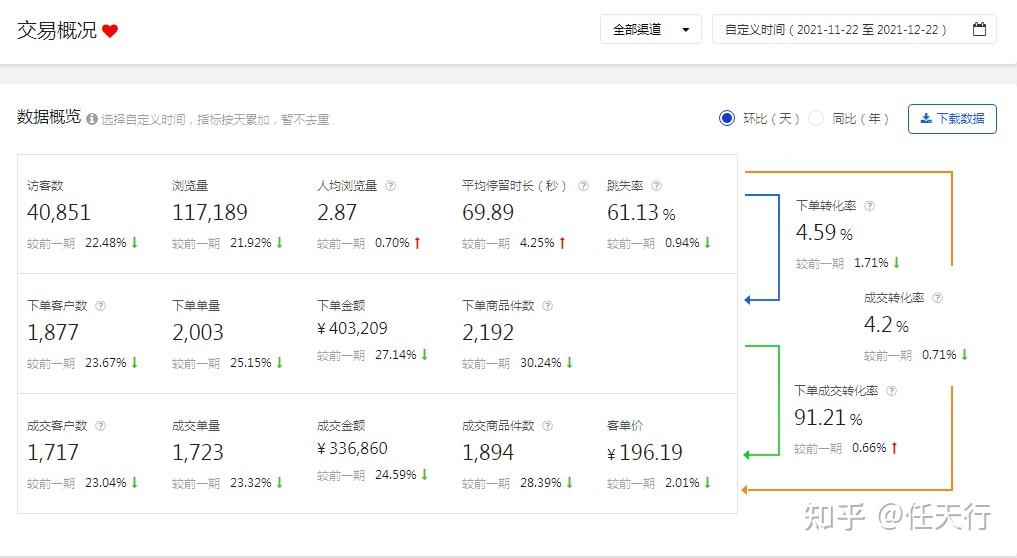
Task: Click the 下单客户数 value 1,877
Action: pos(53,332)
